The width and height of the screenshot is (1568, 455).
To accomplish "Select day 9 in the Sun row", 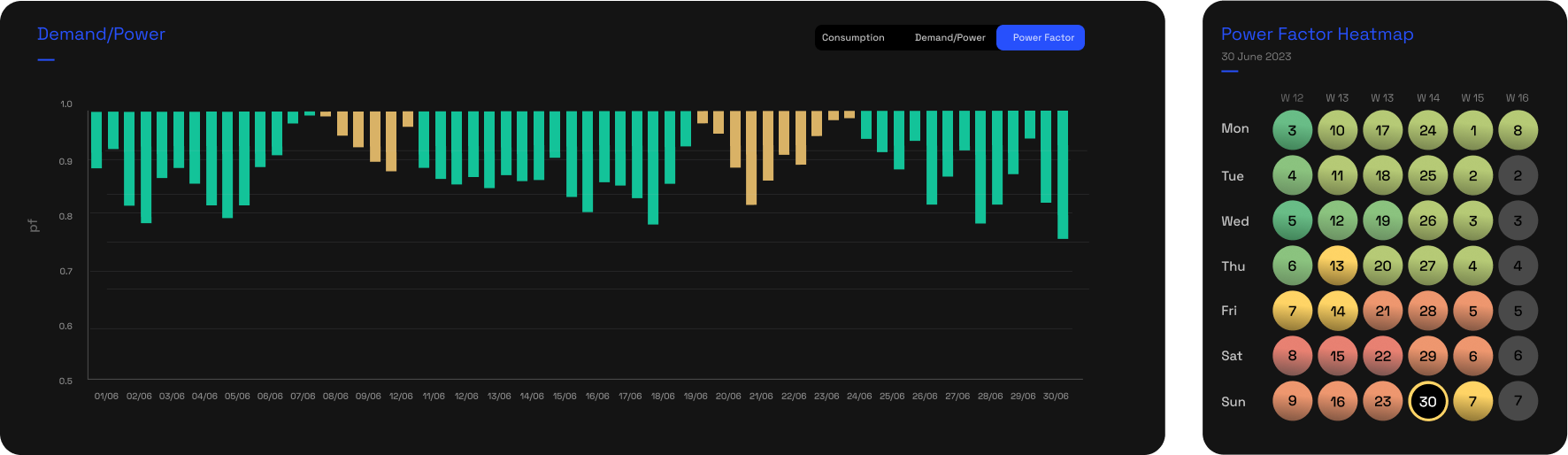I will pyautogui.click(x=1292, y=401).
